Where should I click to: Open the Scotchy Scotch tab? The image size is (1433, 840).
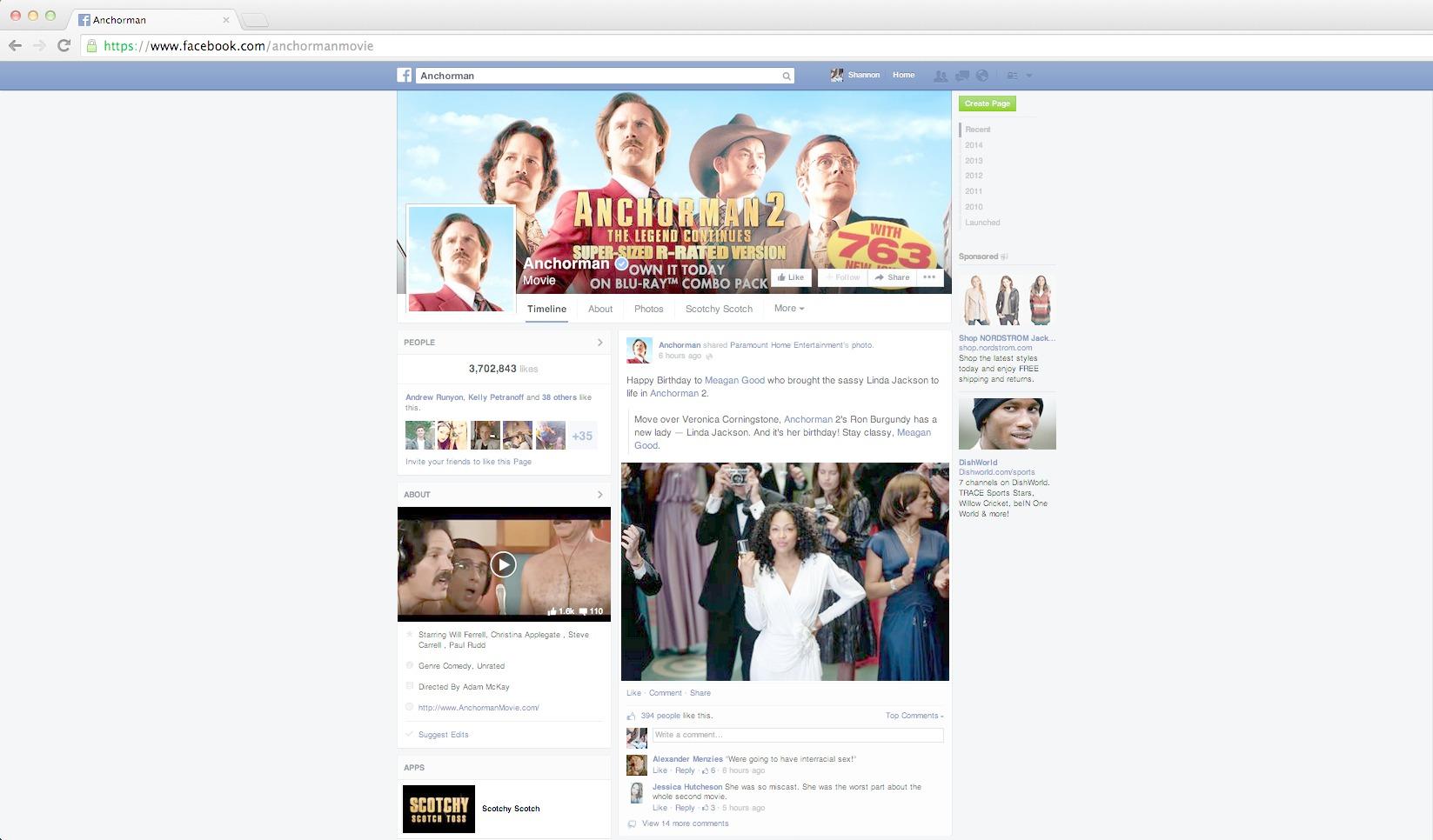pyautogui.click(x=719, y=309)
